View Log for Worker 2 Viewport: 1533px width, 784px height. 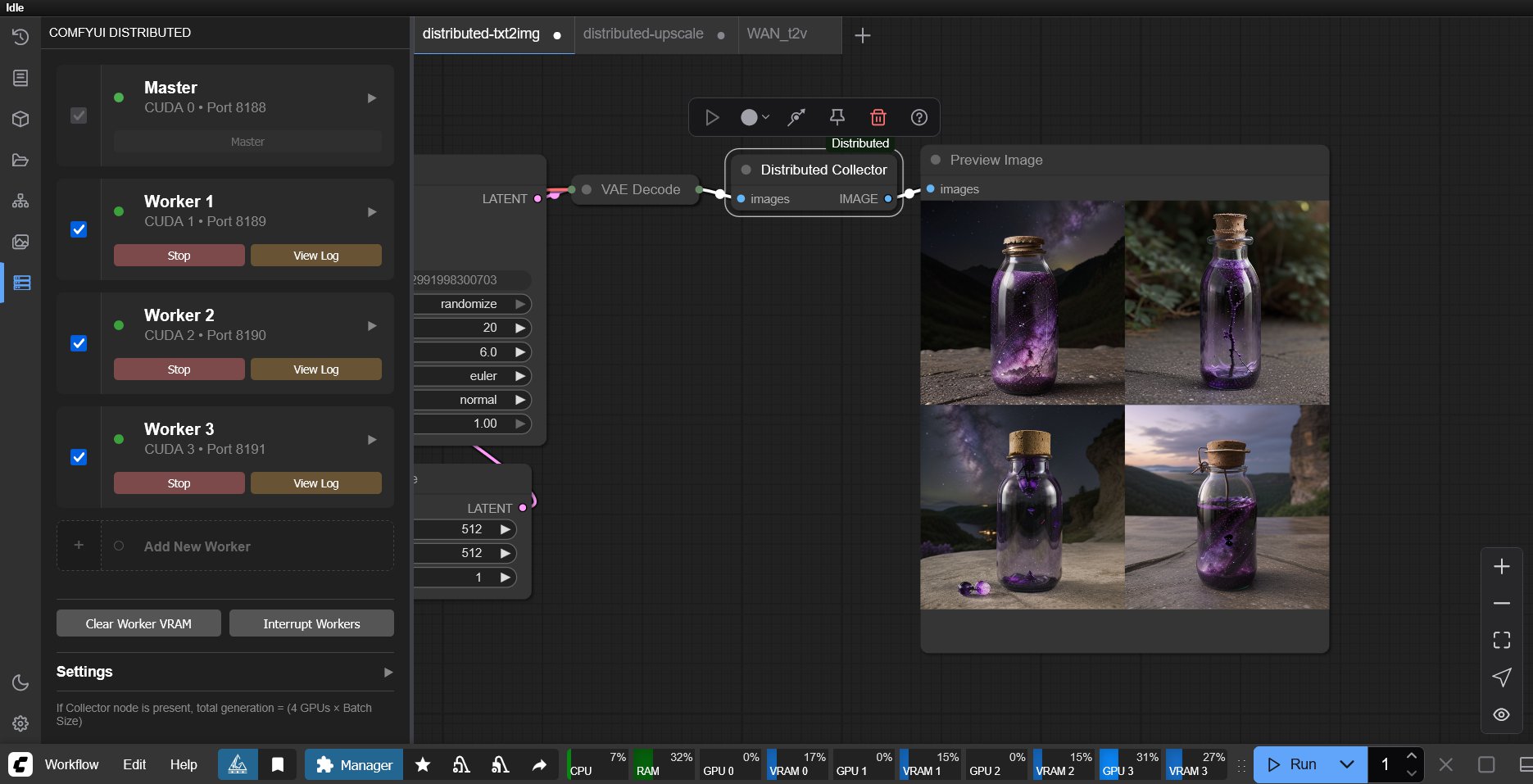[x=315, y=369]
